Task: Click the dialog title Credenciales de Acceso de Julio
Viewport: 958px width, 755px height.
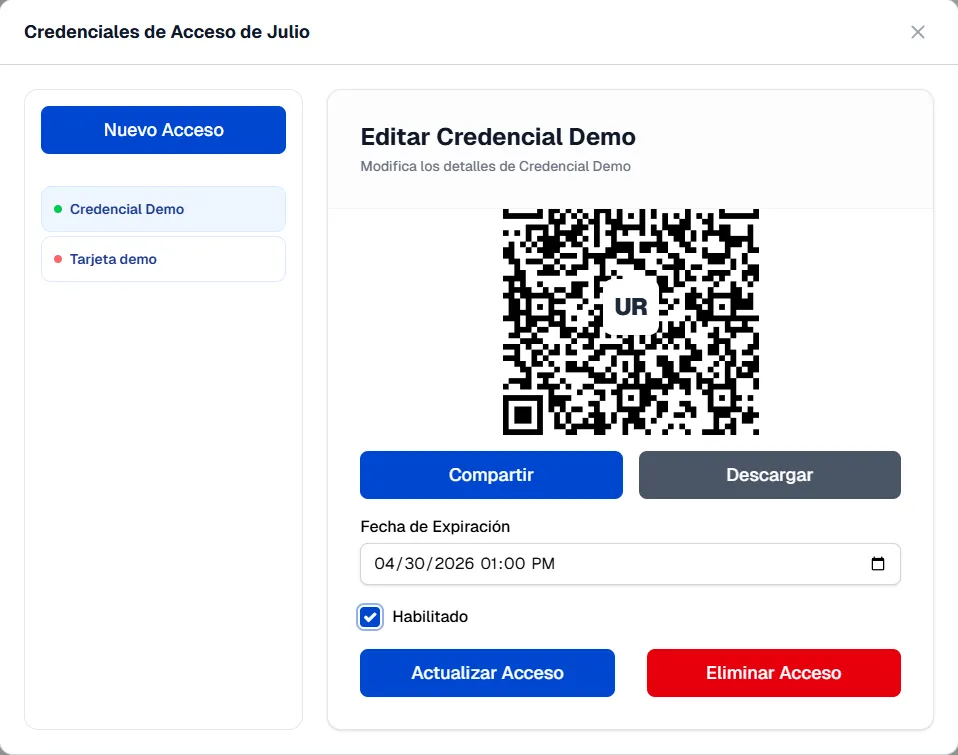Action: (167, 32)
